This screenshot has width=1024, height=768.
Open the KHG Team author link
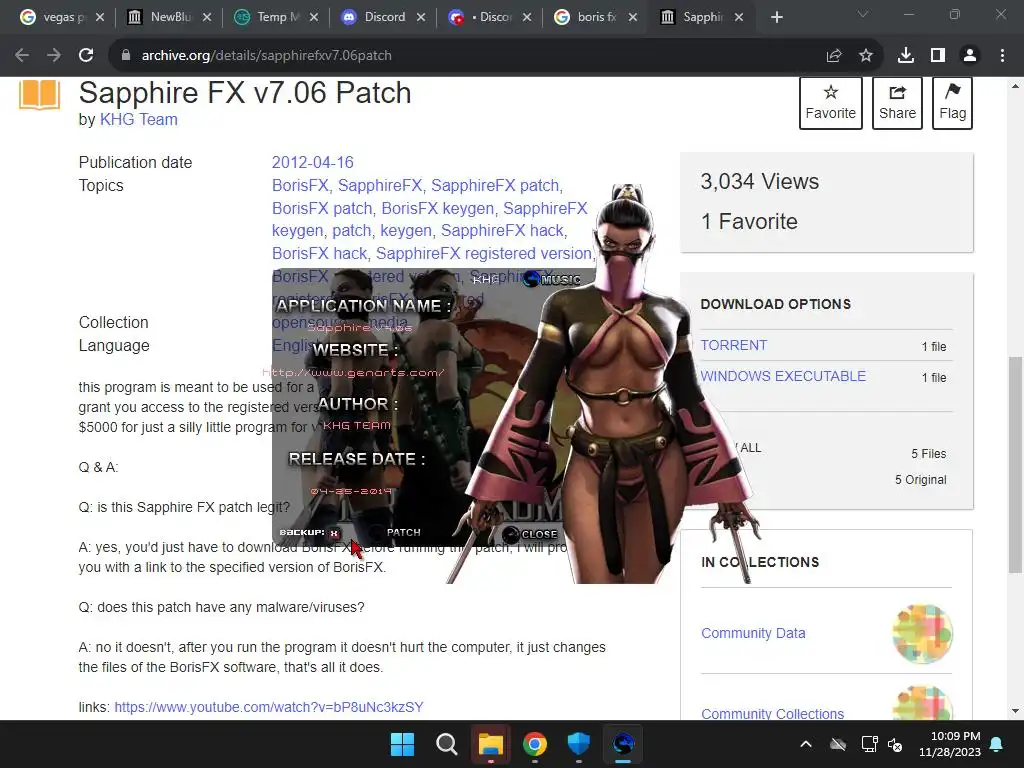tap(138, 120)
